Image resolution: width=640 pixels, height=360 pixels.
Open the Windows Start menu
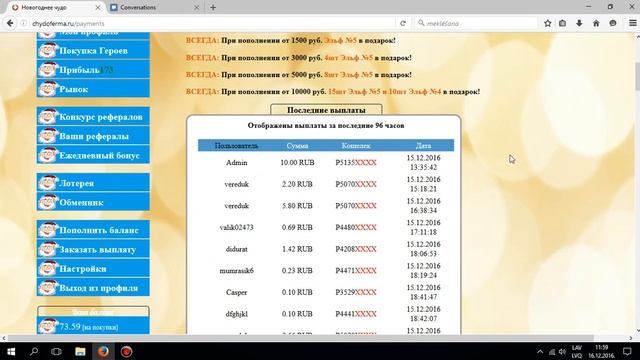pos(11,351)
